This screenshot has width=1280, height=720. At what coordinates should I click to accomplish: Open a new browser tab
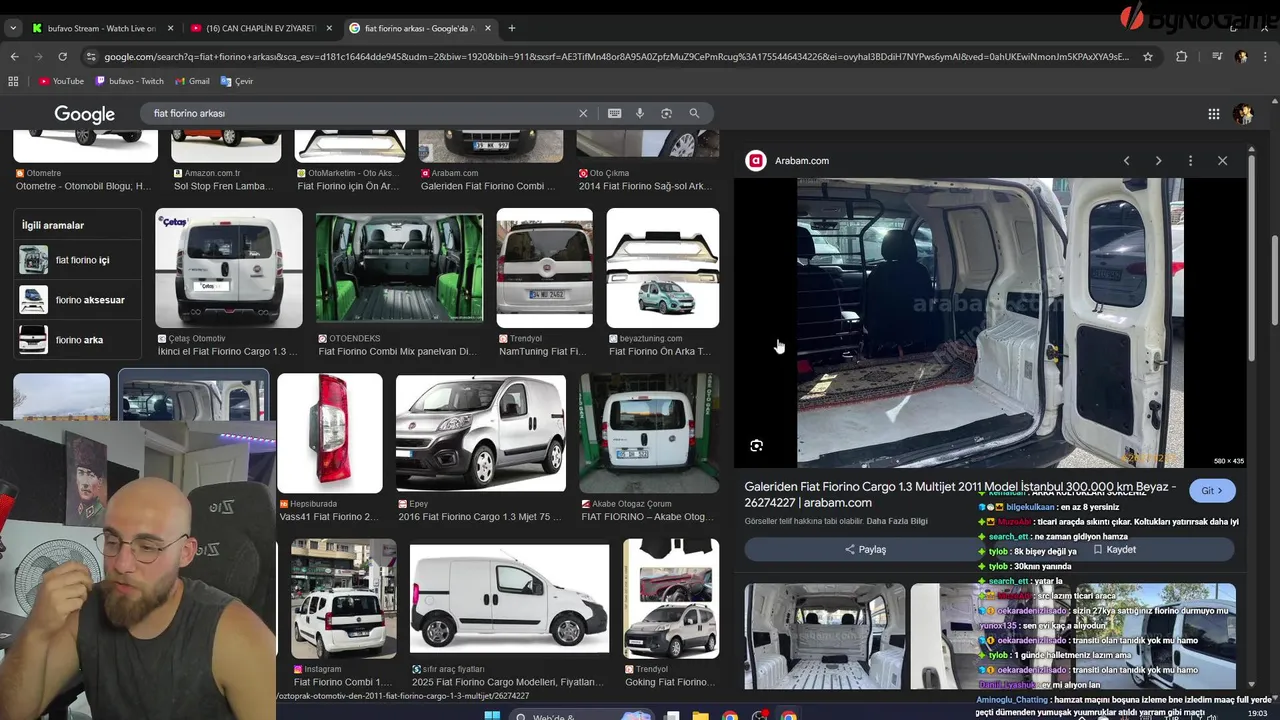511,28
